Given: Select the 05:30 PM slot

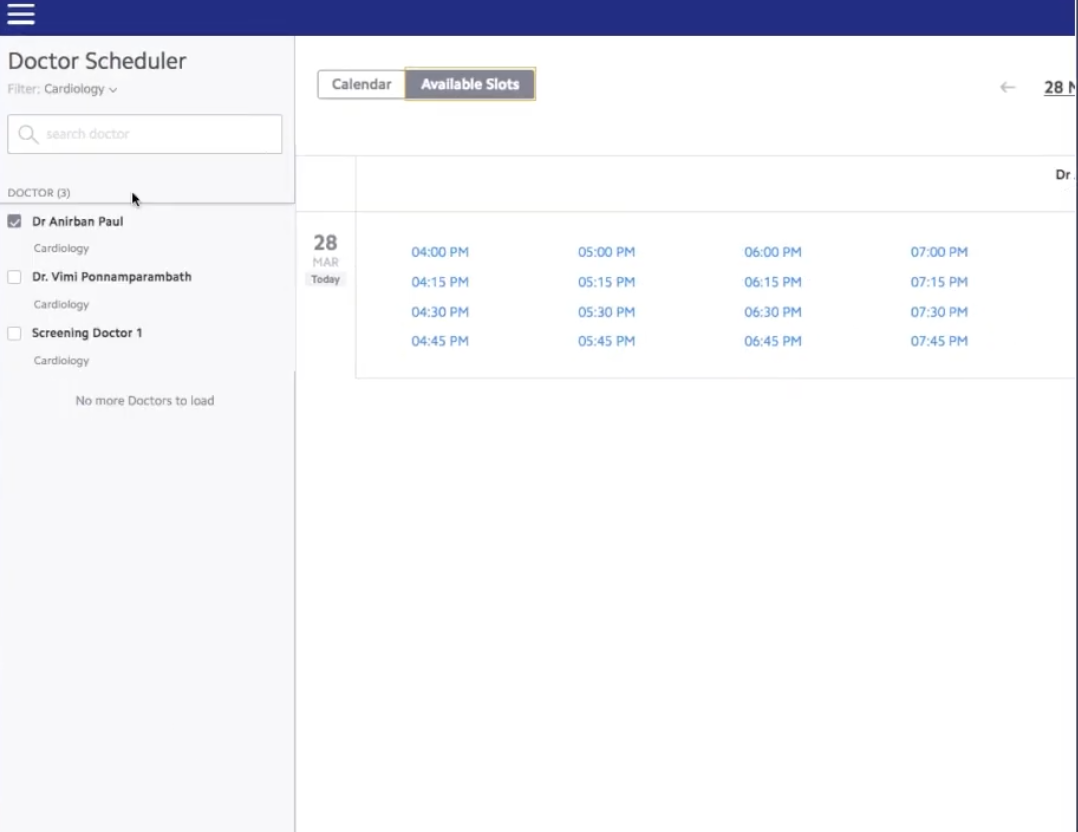Looking at the screenshot, I should coord(606,312).
